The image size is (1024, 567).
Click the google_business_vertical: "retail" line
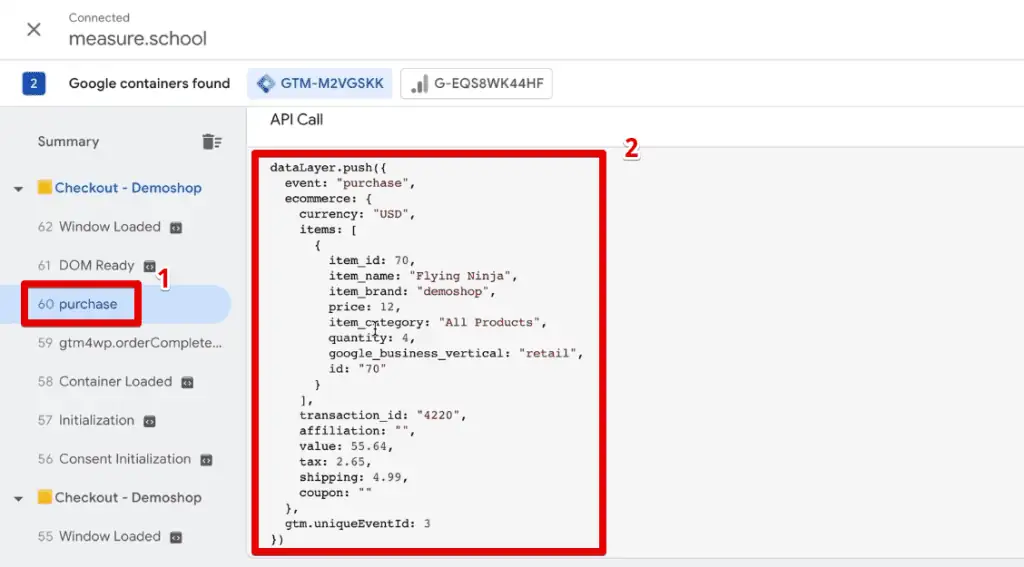point(455,353)
